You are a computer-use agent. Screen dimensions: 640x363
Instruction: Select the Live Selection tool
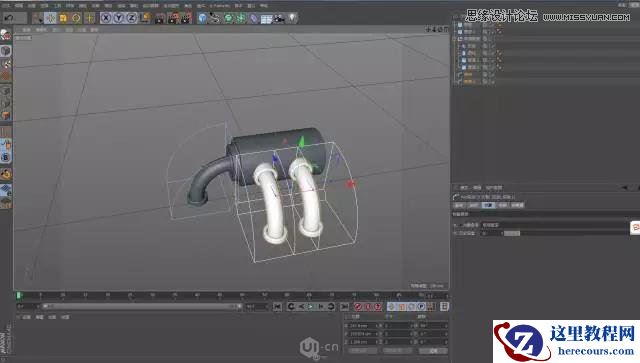[38, 18]
